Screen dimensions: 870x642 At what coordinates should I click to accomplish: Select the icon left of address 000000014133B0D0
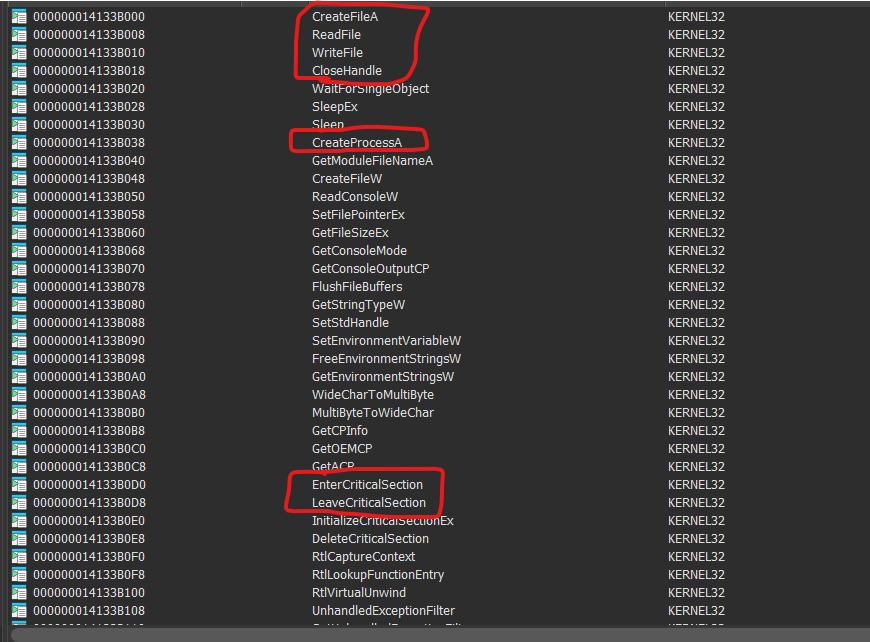[18, 485]
